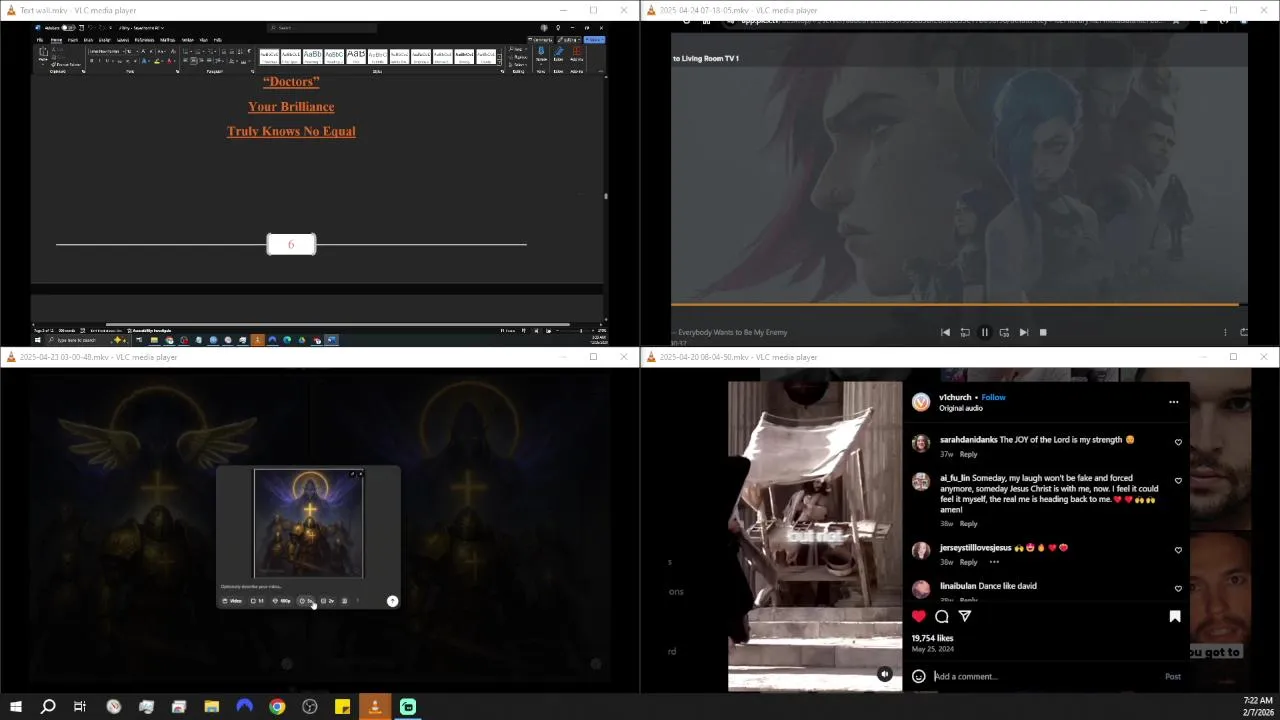The width and height of the screenshot is (1280, 720).
Task: Skip to next track in Plex player
Action: [1023, 332]
